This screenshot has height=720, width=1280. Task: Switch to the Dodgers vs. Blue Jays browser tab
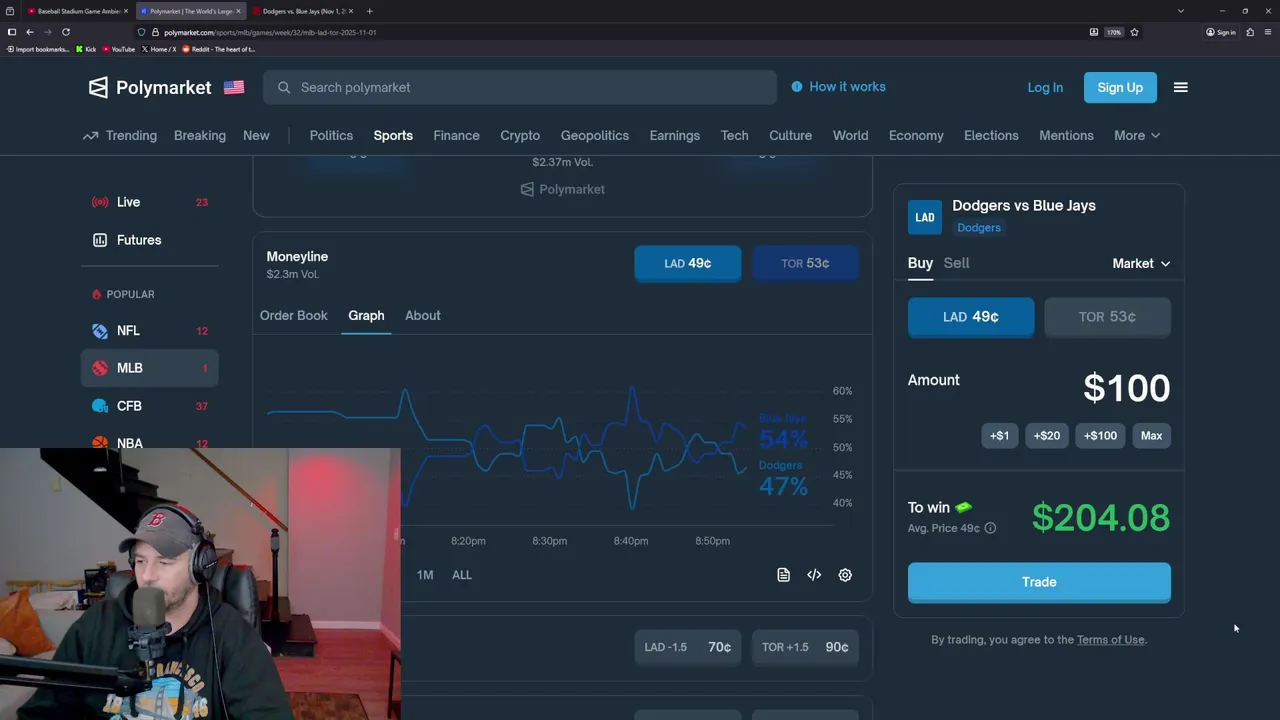coord(304,11)
